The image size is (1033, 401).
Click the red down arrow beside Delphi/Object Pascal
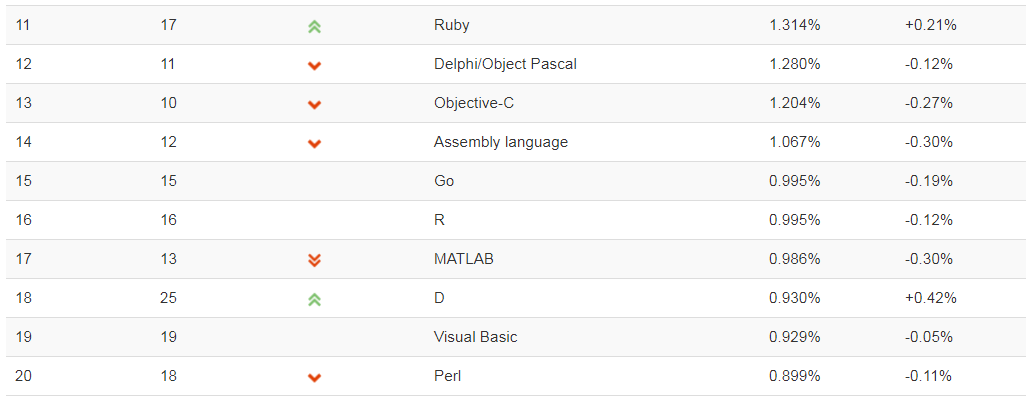[314, 65]
